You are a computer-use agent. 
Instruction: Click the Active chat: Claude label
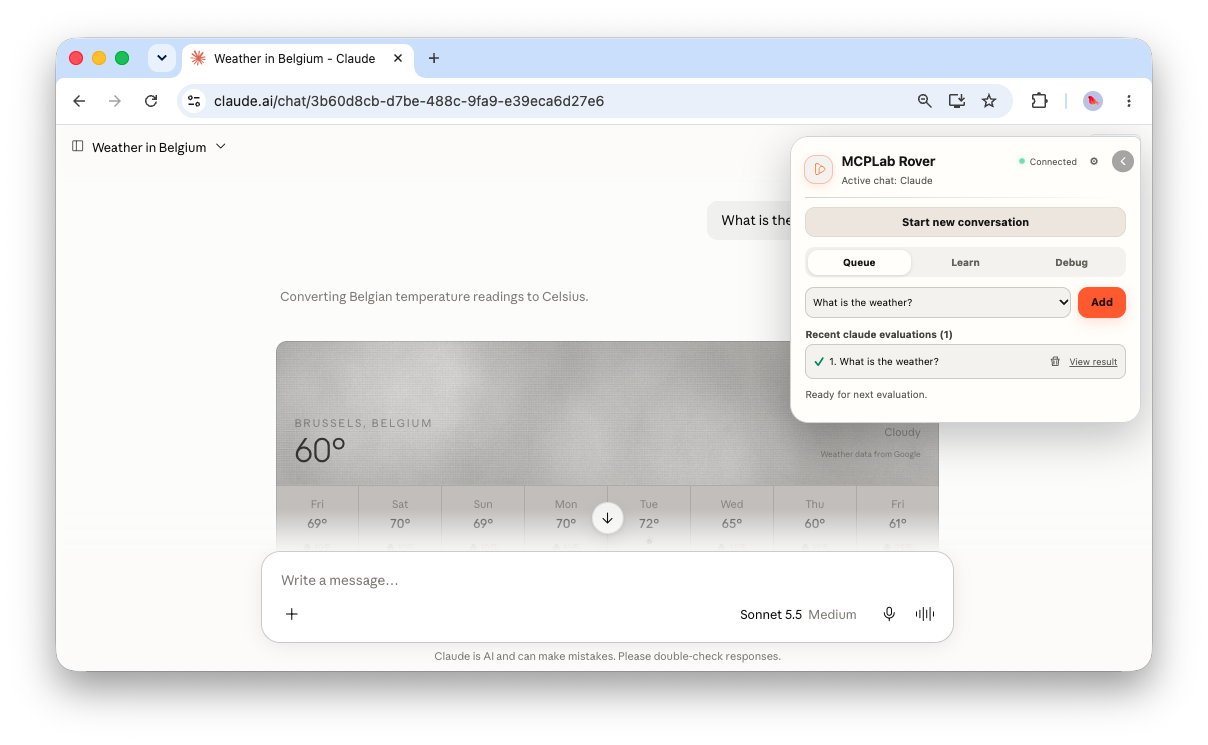(887, 181)
